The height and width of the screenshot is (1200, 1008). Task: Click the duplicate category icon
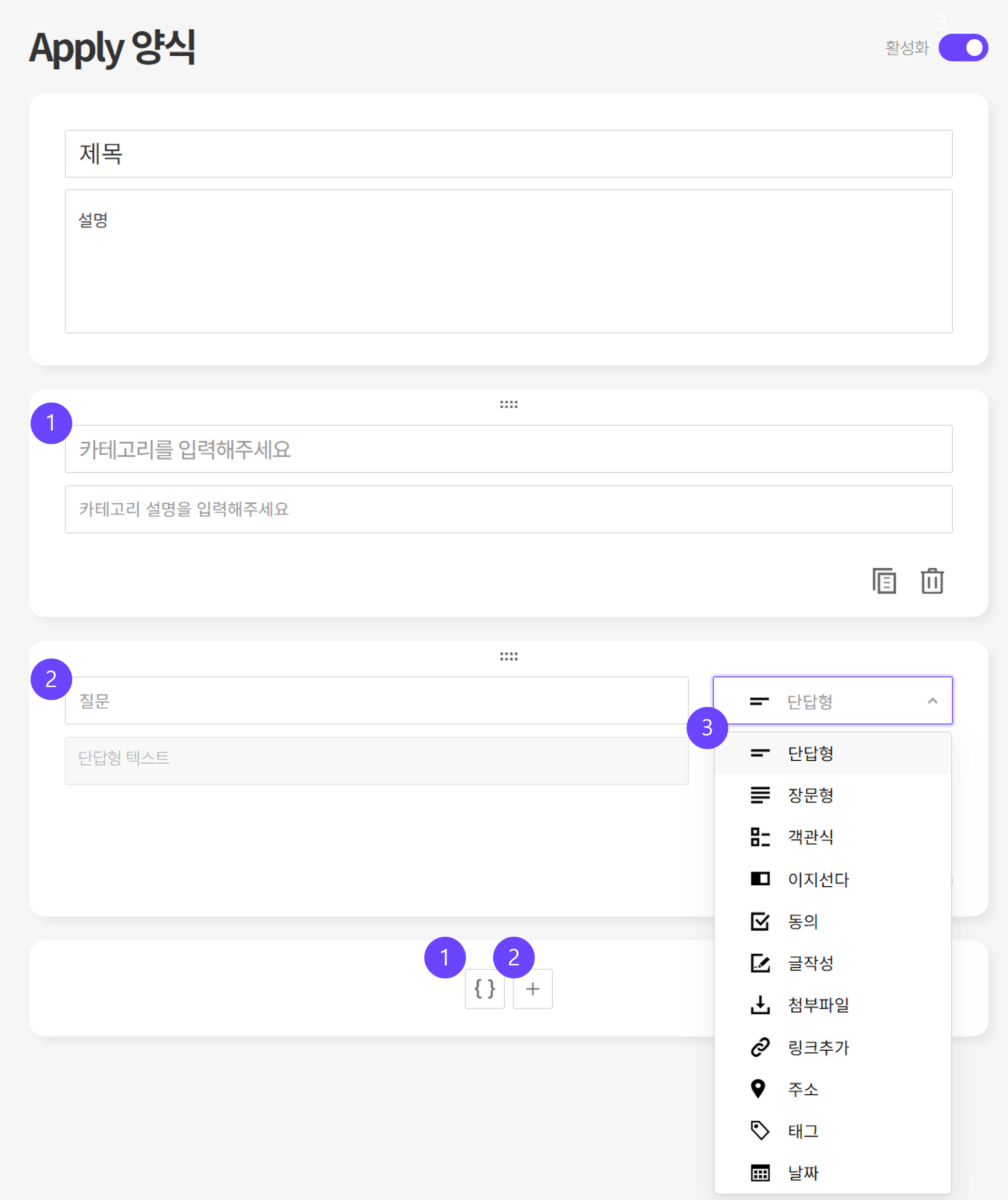click(x=883, y=581)
